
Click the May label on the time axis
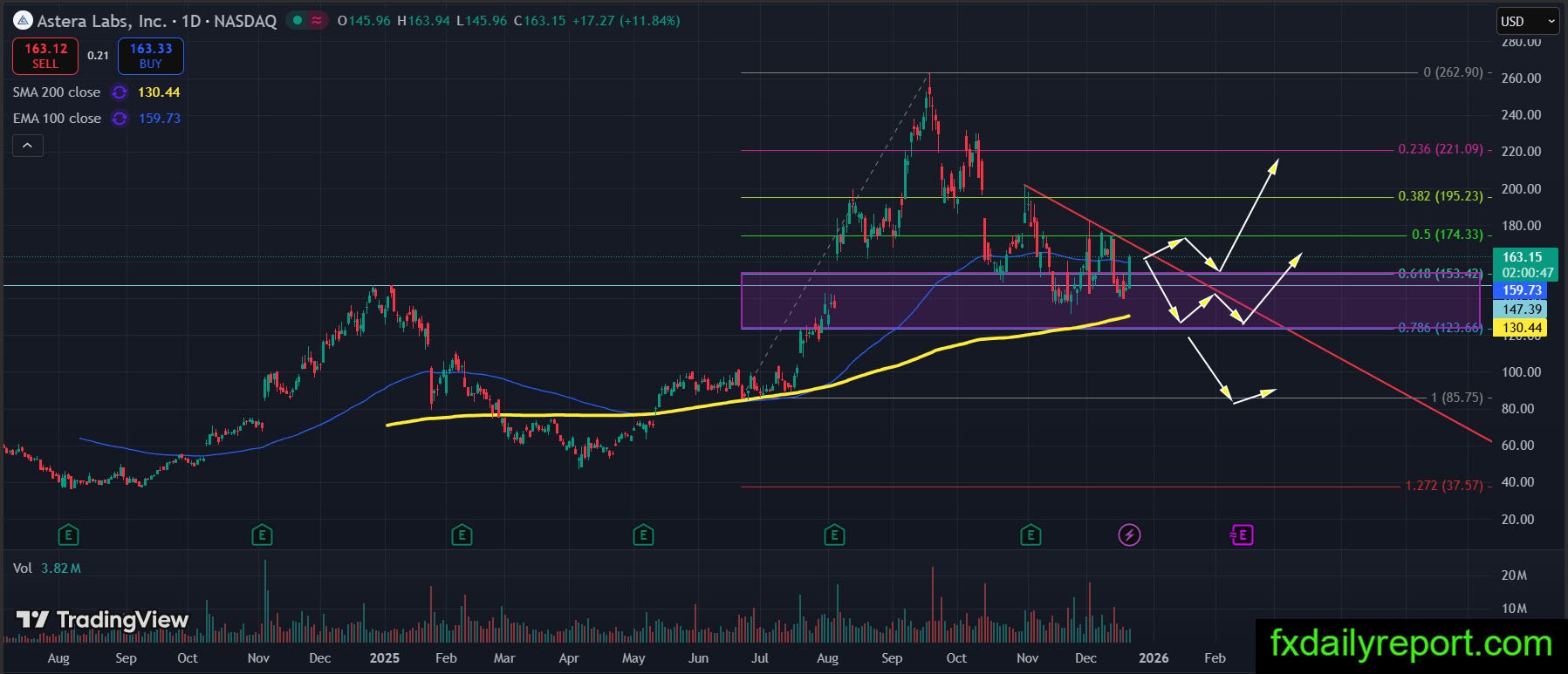point(633,658)
